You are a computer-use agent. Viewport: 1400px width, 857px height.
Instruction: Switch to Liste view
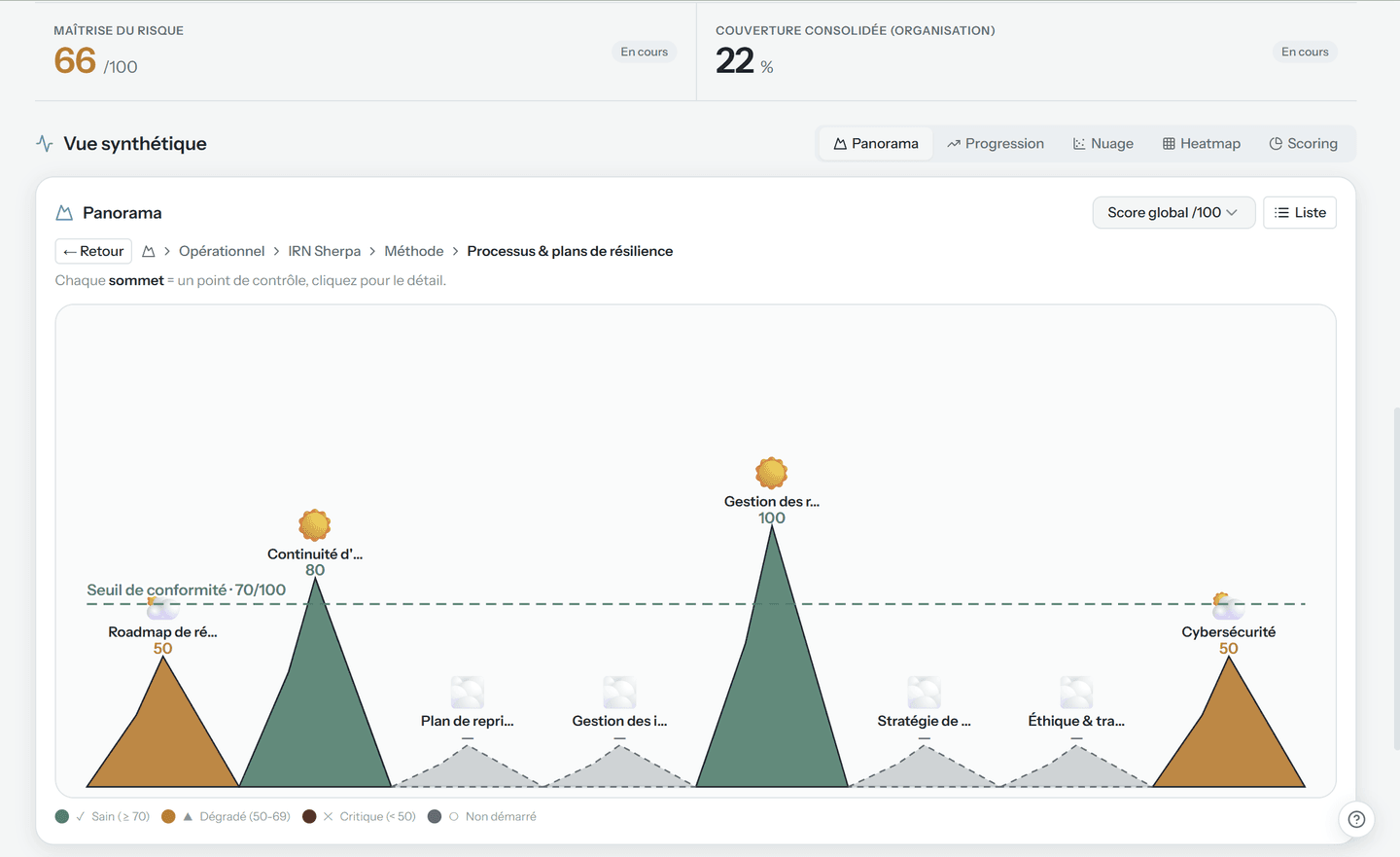point(1300,213)
